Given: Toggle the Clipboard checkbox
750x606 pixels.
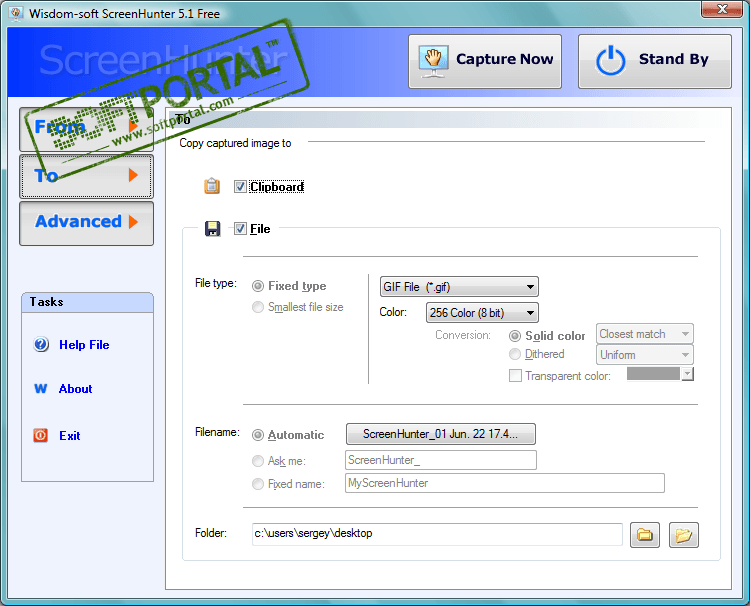Looking at the screenshot, I should coord(240,187).
